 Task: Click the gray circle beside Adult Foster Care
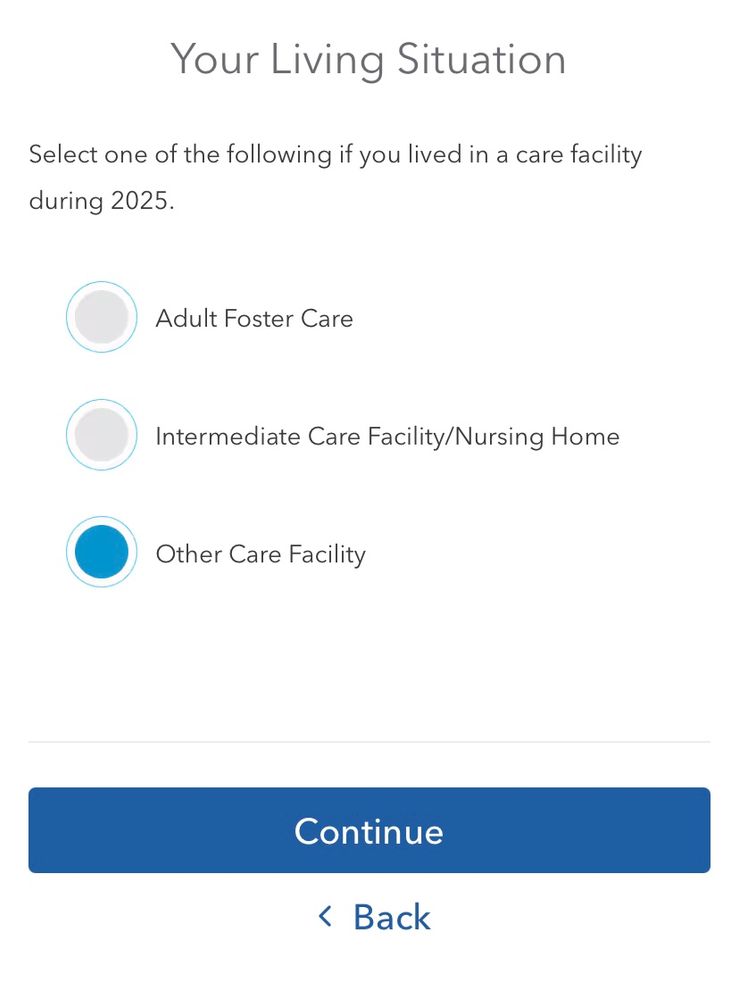(101, 318)
